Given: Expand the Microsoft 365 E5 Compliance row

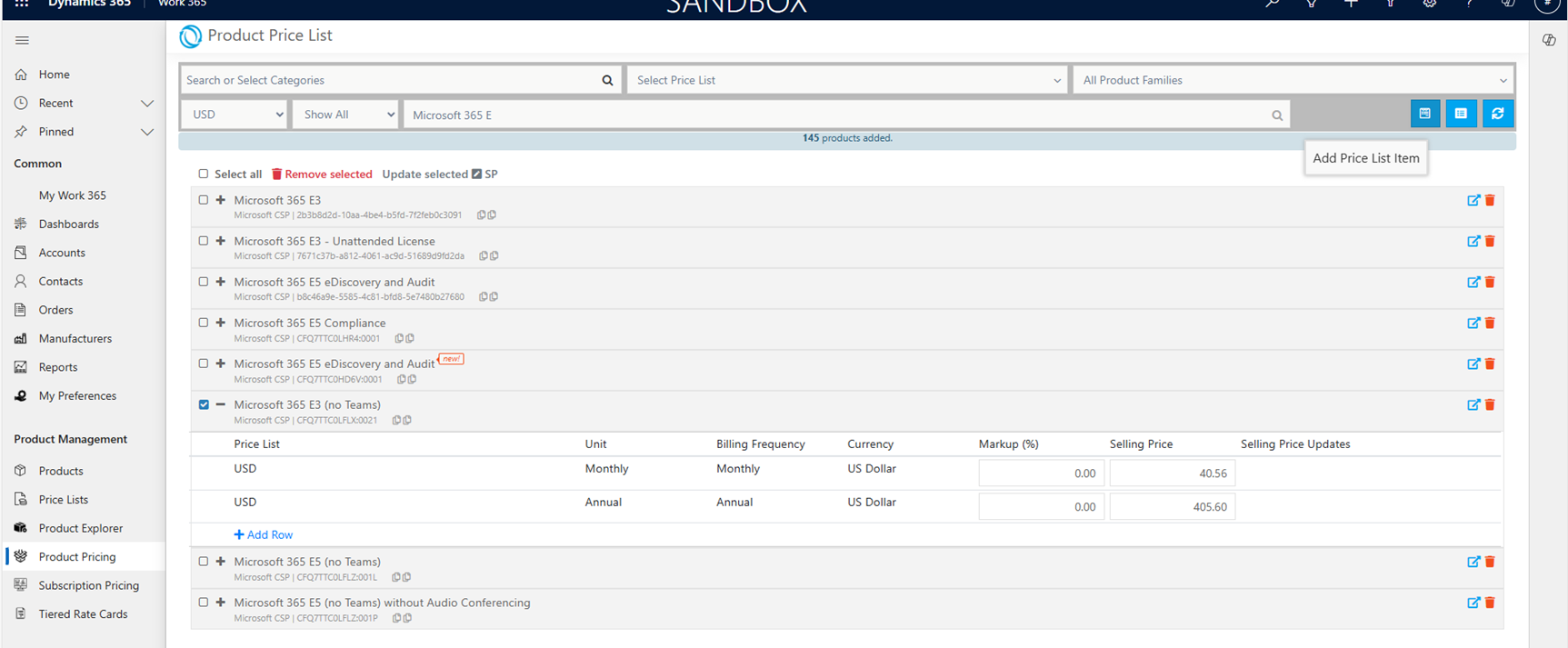Looking at the screenshot, I should (220, 323).
